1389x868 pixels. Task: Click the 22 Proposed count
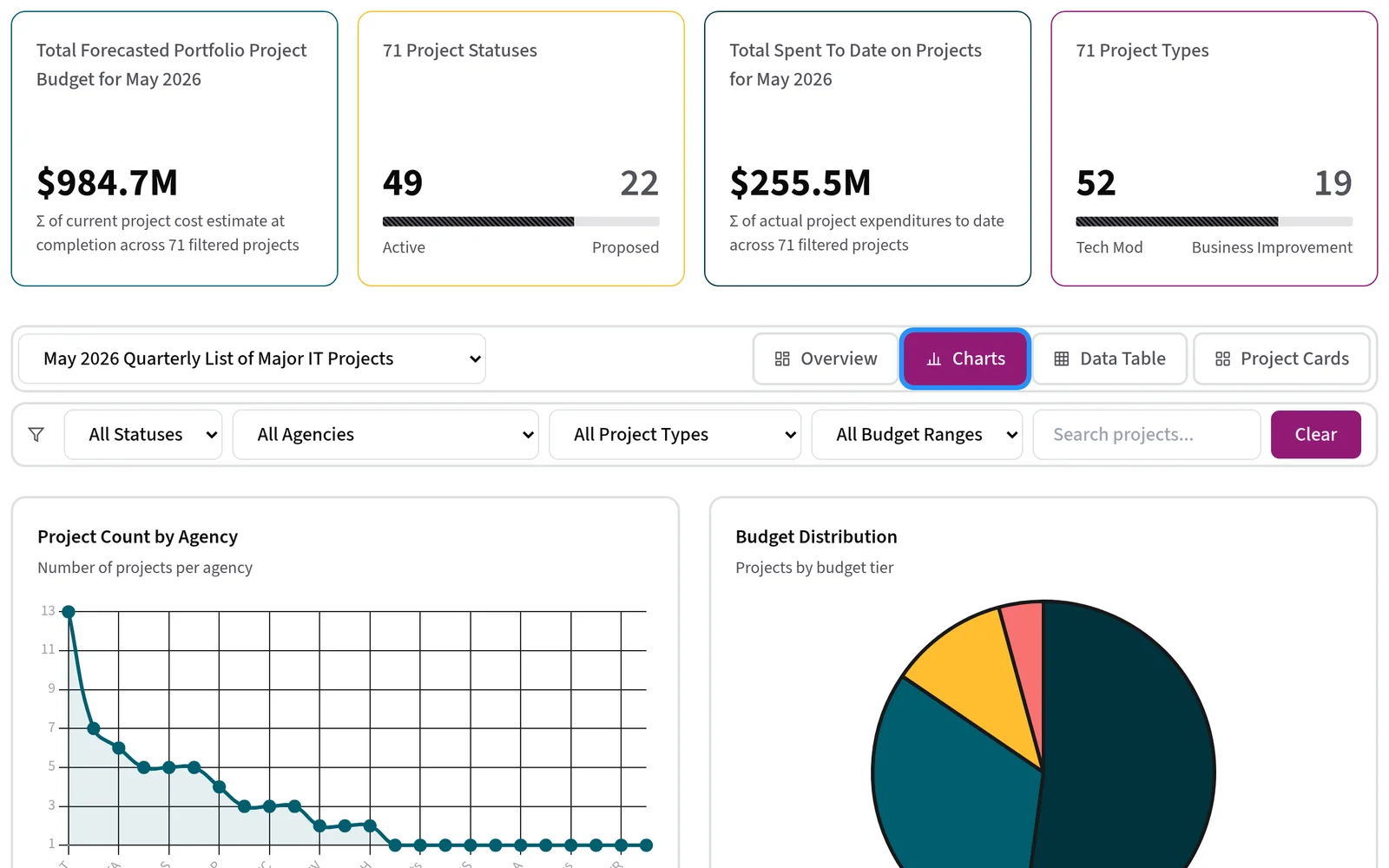pyautogui.click(x=640, y=183)
